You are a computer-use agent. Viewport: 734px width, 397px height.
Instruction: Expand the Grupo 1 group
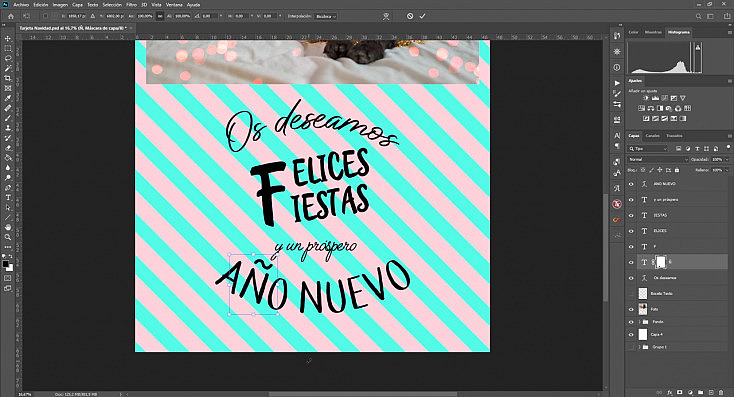coord(639,347)
